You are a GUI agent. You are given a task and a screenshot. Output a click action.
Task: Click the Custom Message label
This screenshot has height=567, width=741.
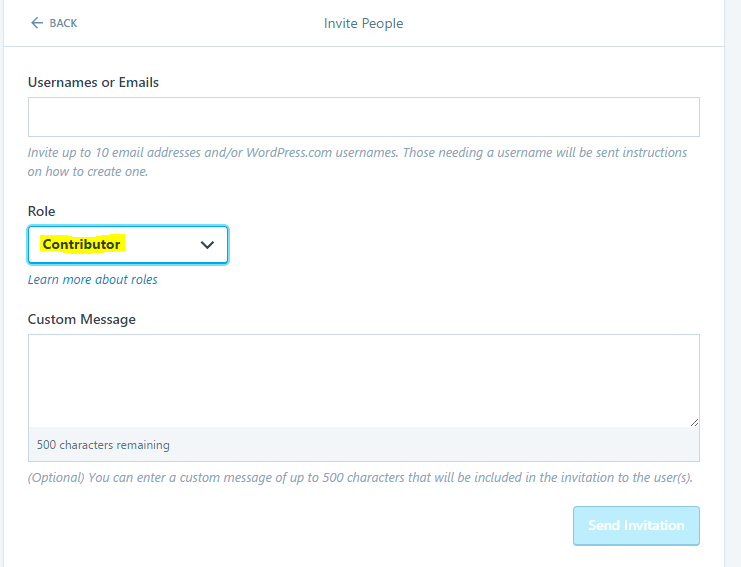click(82, 319)
